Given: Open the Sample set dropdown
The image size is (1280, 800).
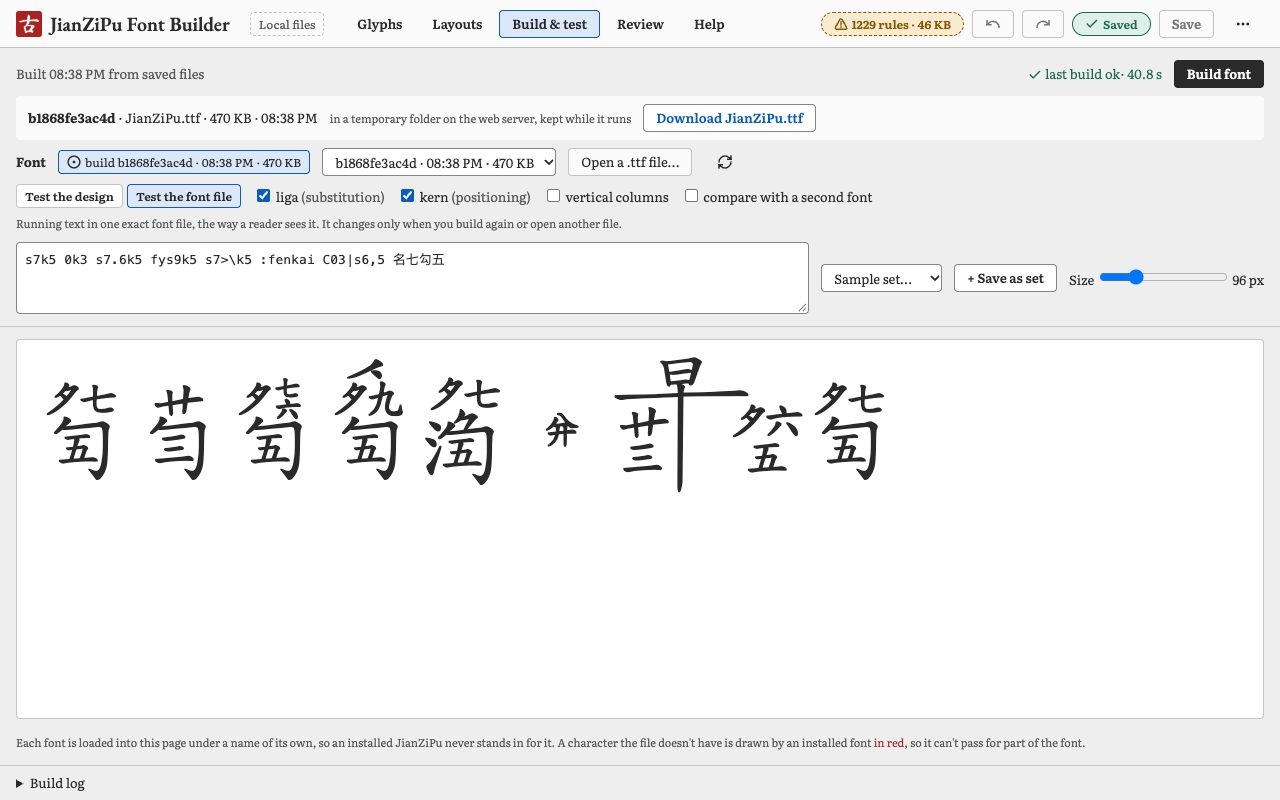Looking at the screenshot, I should [881, 279].
